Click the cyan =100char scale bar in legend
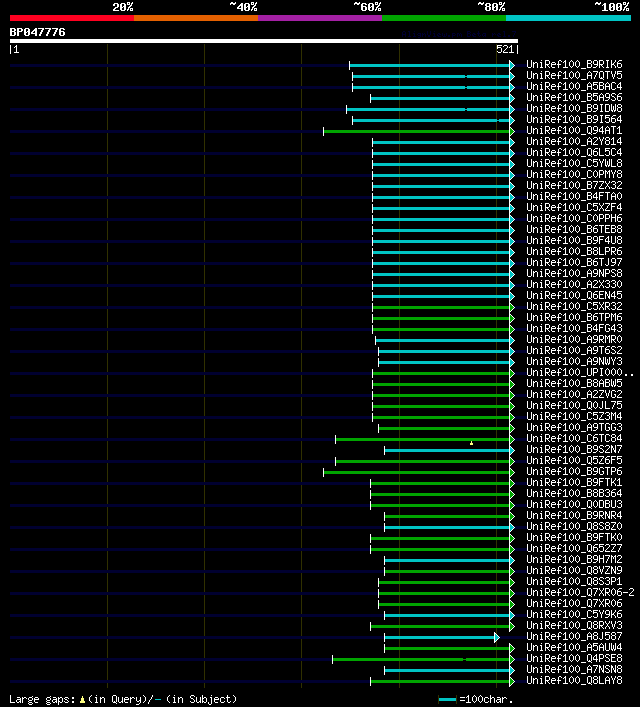This screenshot has height=707, width=640. point(447,700)
